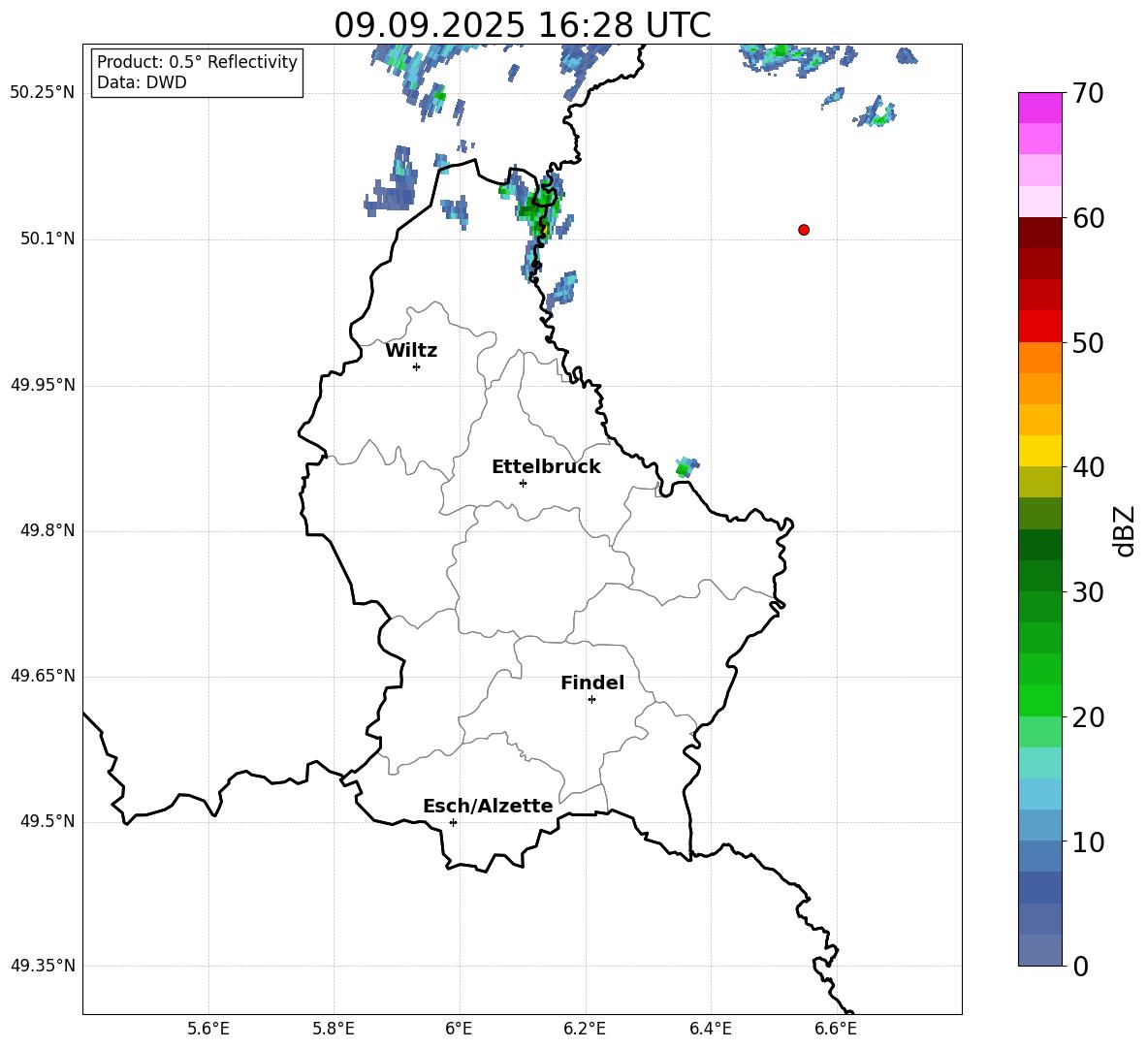Click the dBZ colorbar label

click(1123, 530)
